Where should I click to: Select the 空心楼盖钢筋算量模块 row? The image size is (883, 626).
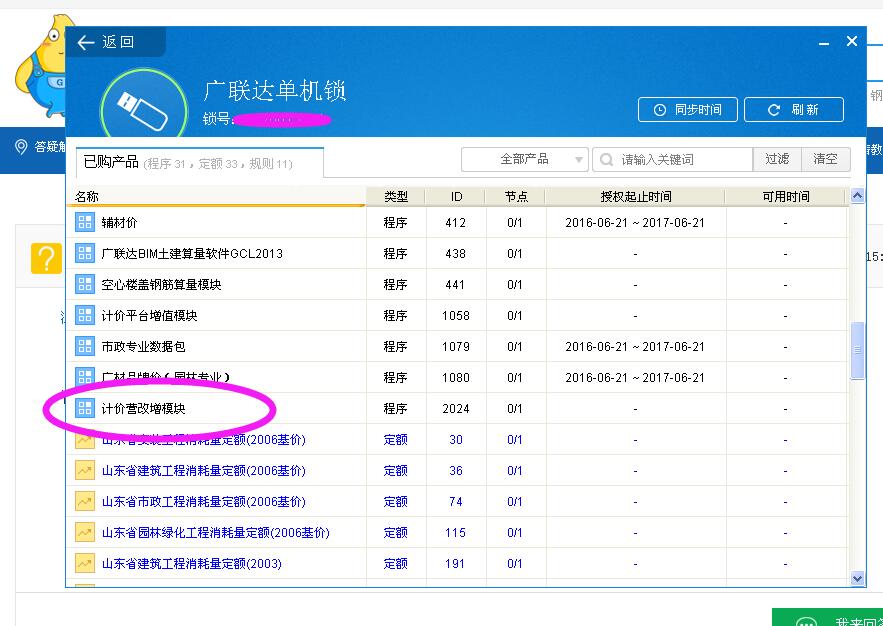[457, 284]
